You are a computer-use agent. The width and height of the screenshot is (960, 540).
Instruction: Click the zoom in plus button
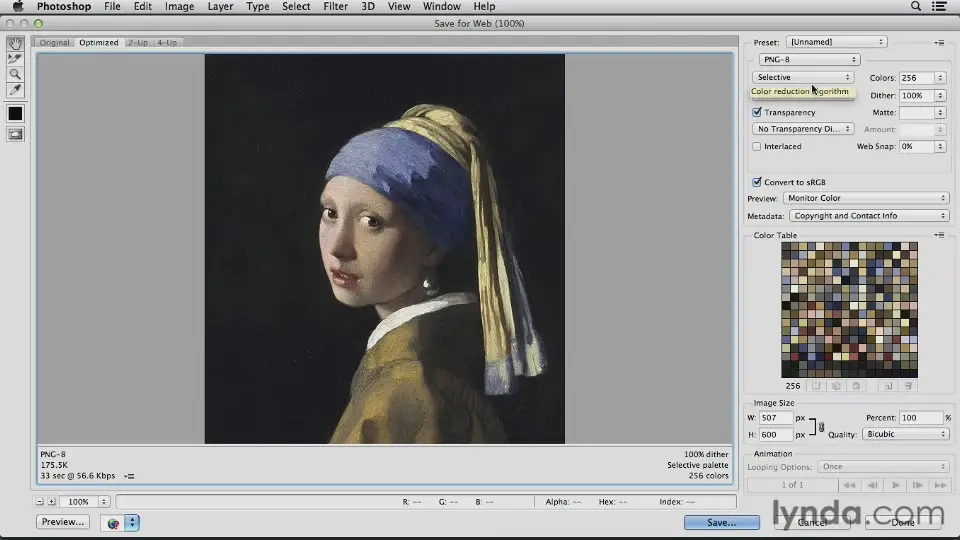51,501
